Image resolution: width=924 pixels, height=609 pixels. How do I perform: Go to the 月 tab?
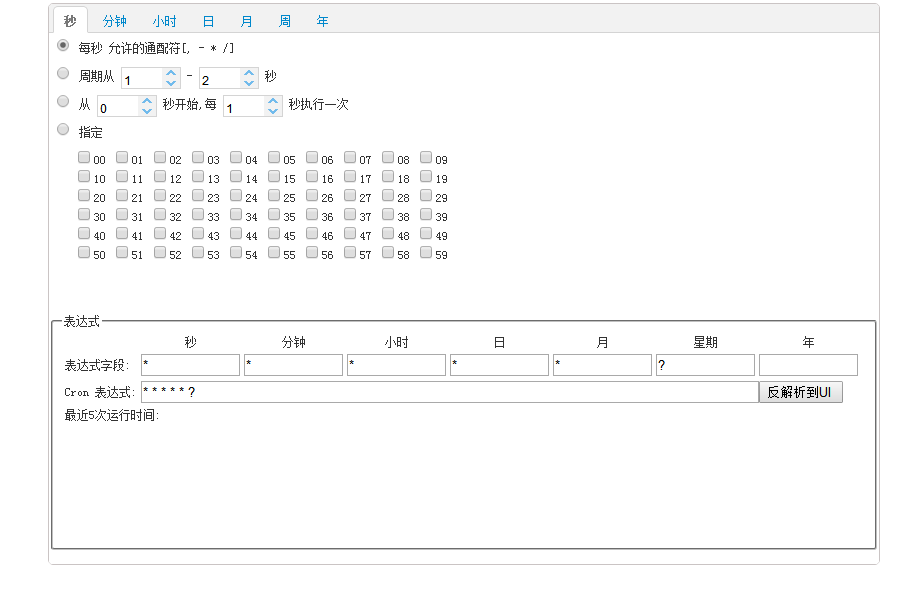[246, 21]
